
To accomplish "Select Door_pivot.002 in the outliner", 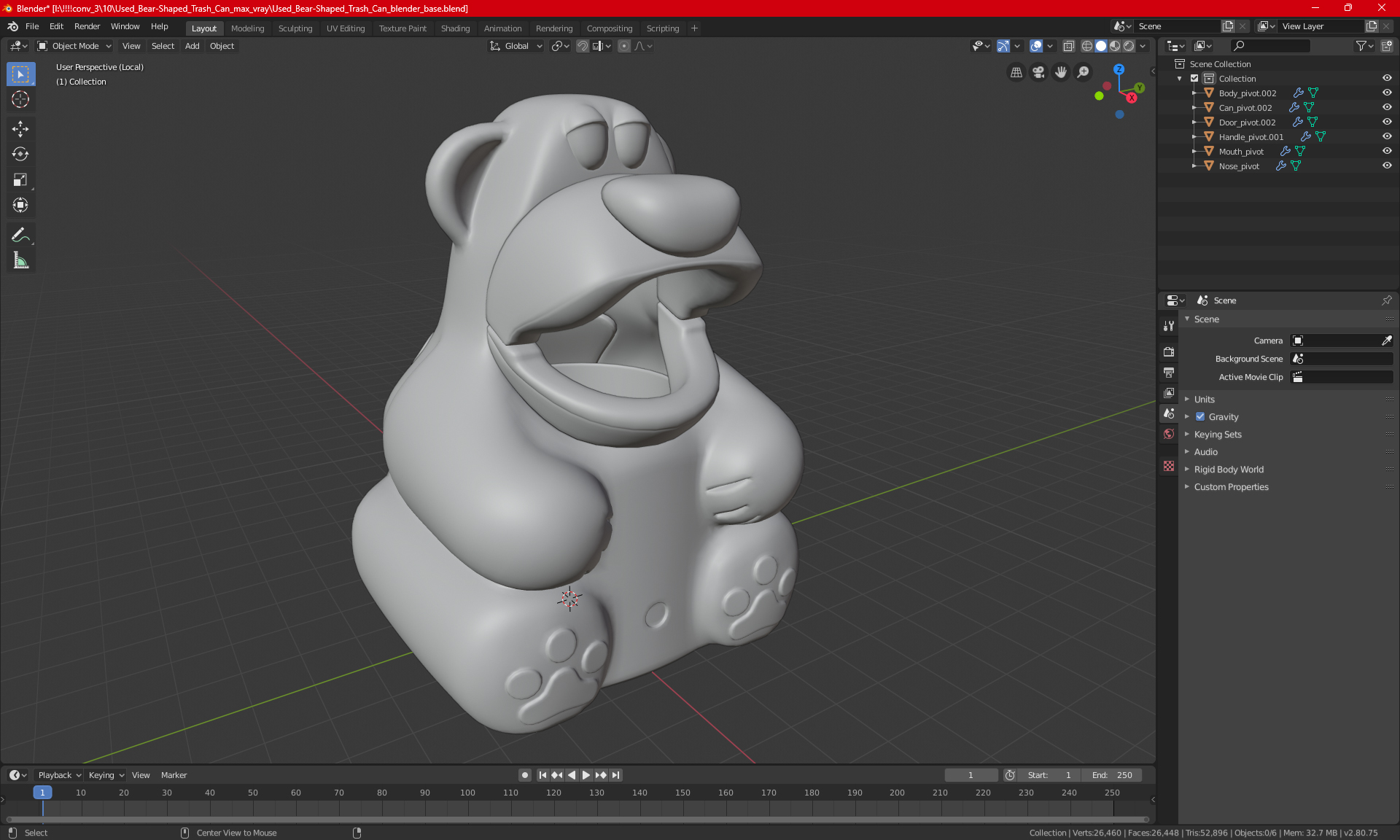I will coord(1247,122).
